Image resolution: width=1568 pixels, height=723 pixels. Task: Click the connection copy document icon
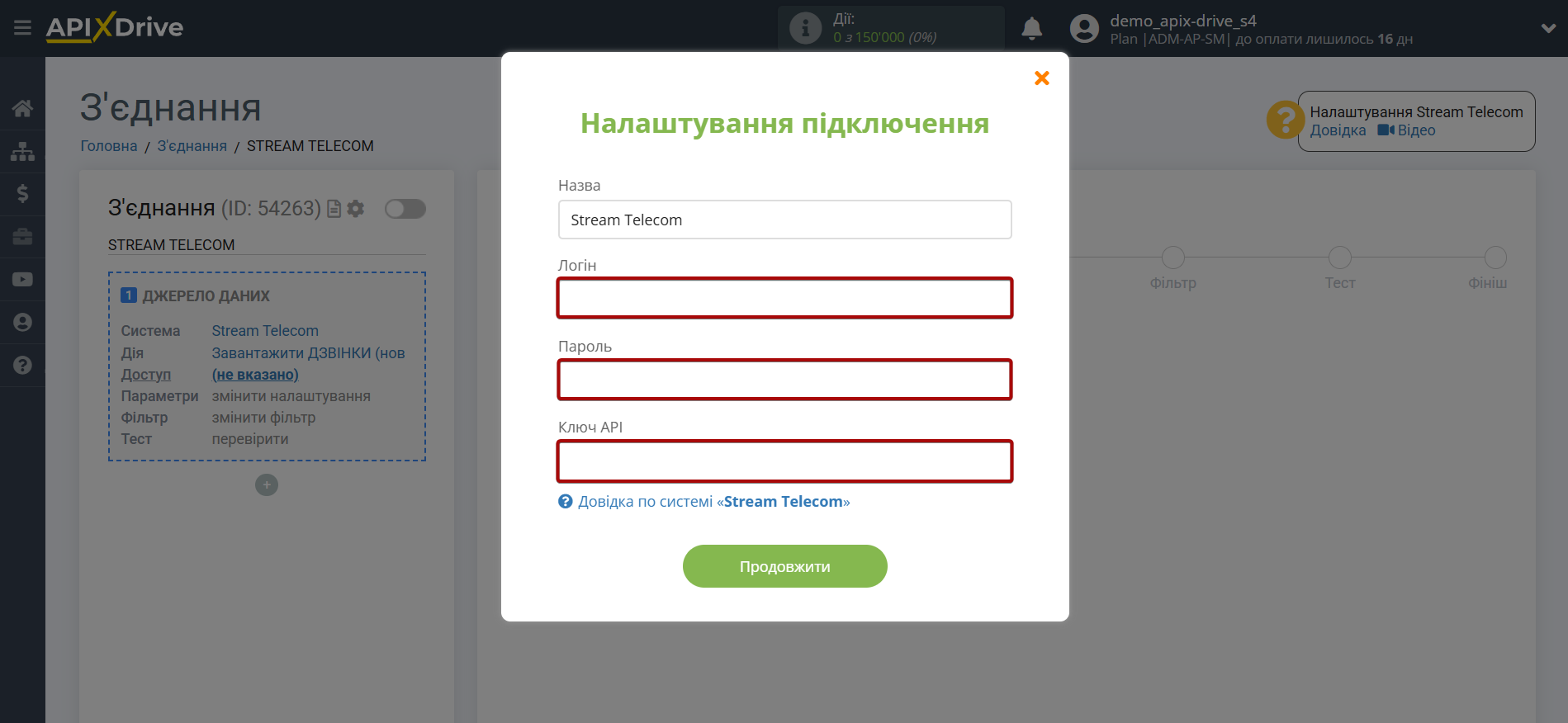pyautogui.click(x=334, y=209)
